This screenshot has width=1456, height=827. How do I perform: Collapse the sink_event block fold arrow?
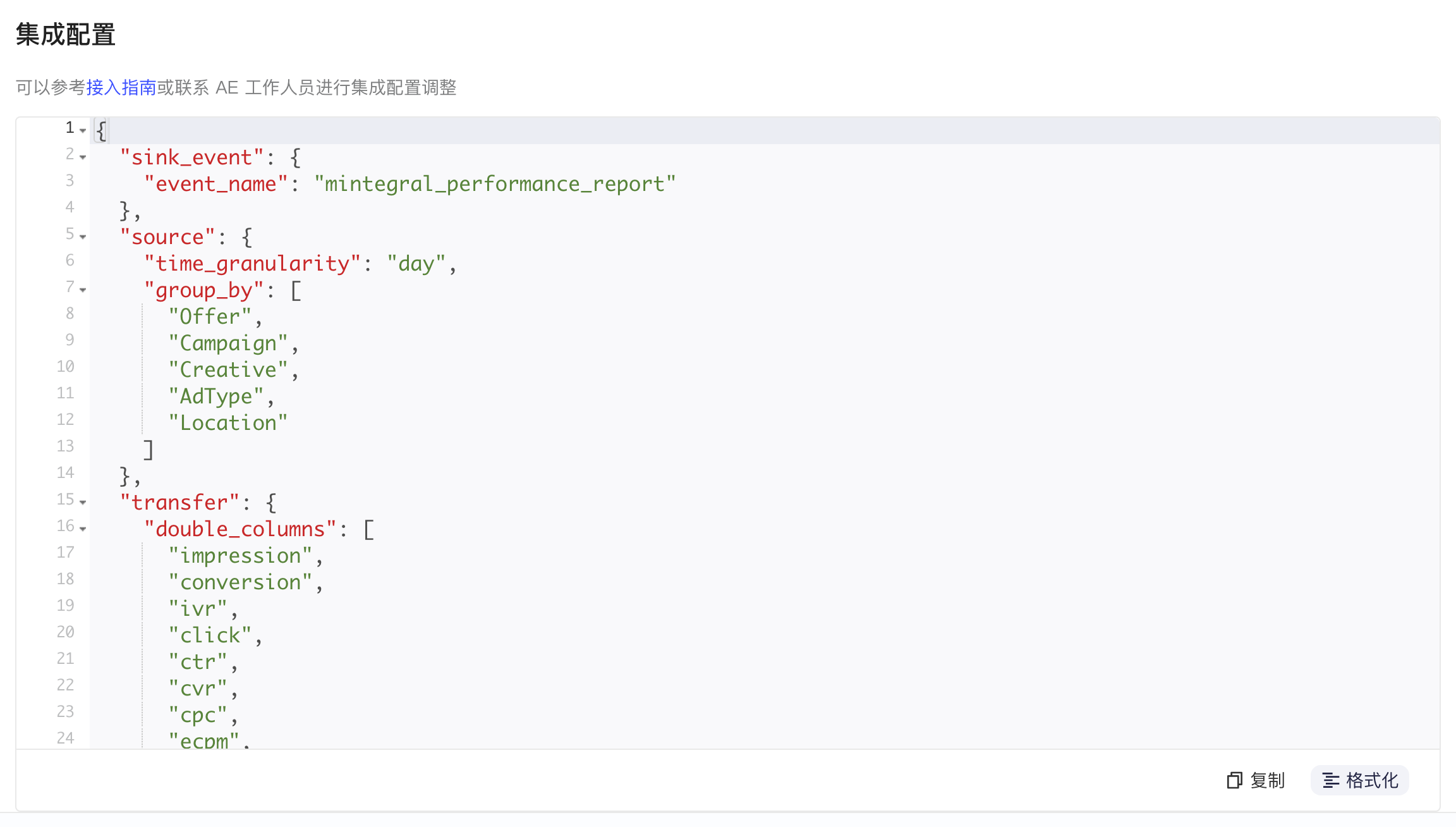(x=83, y=157)
